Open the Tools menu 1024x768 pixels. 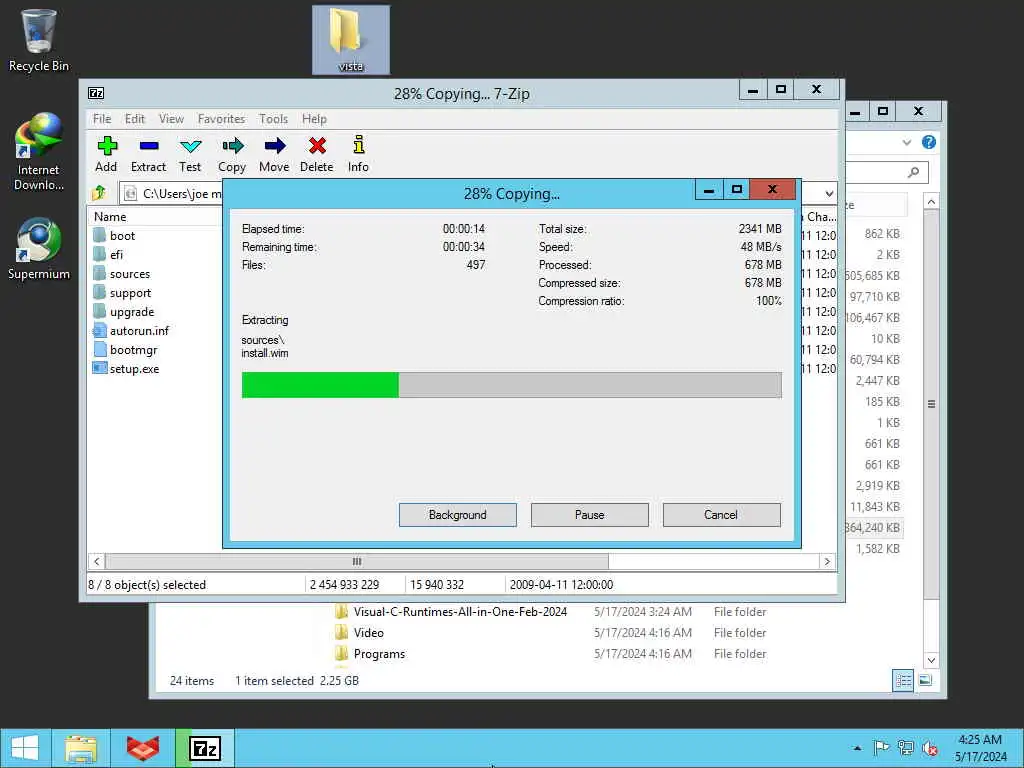click(x=273, y=119)
